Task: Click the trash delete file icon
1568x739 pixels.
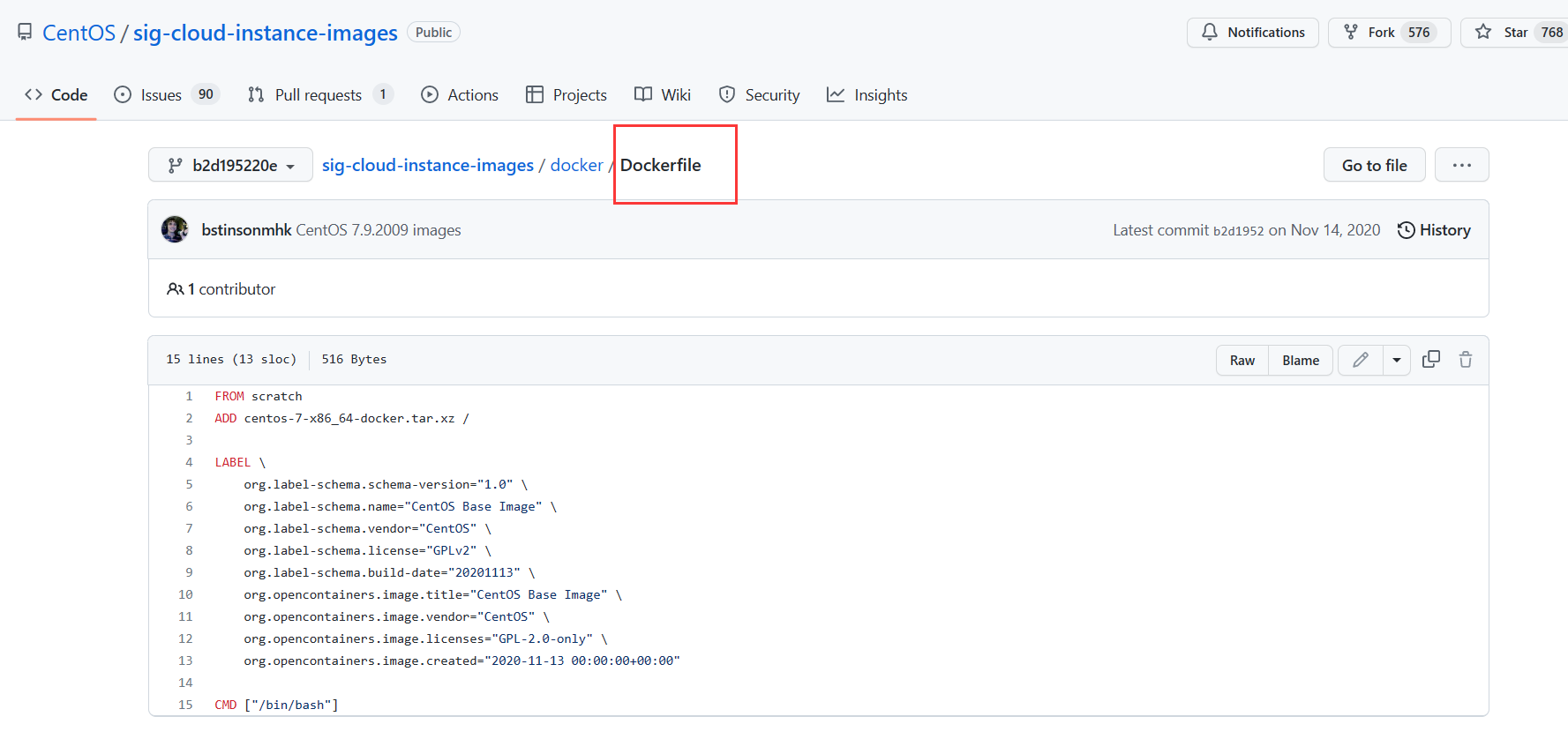Action: 1466,360
